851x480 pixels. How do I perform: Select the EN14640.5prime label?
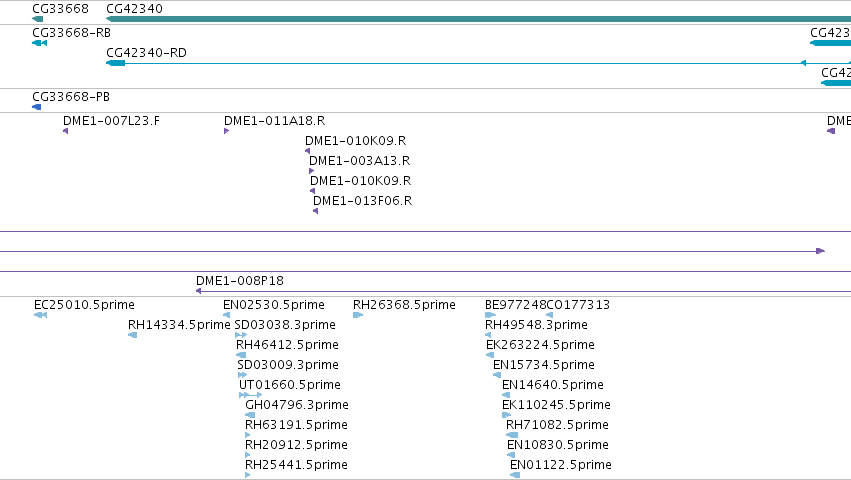pos(552,385)
